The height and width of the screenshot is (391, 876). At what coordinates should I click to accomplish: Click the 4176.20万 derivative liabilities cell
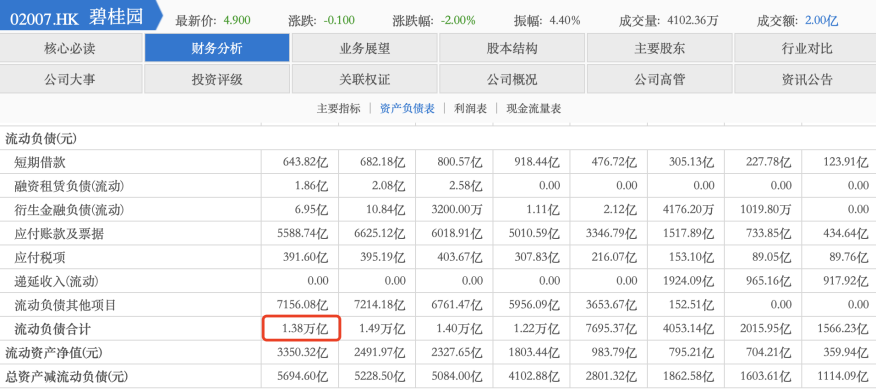688,210
